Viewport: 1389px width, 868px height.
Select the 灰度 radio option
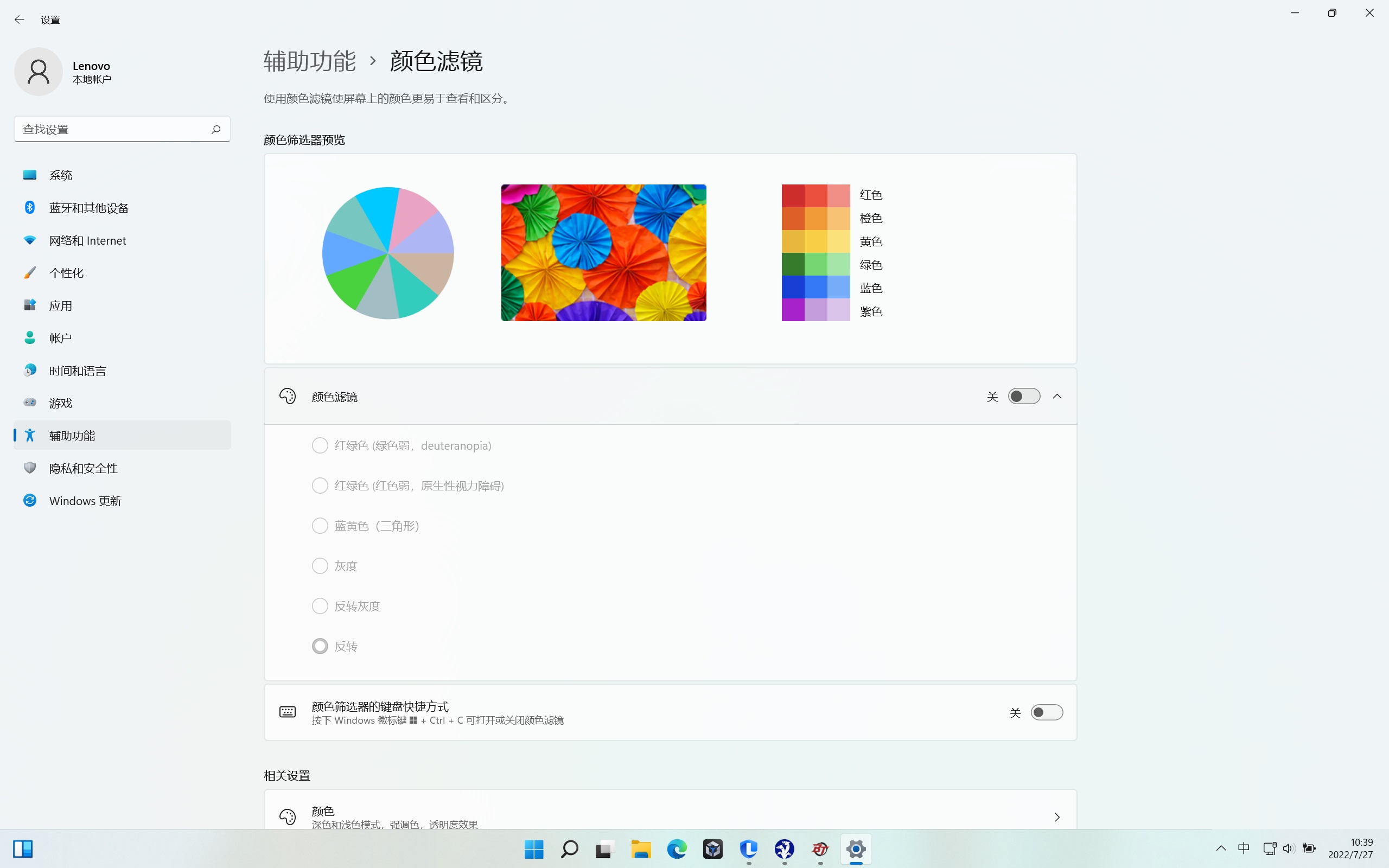tap(320, 566)
